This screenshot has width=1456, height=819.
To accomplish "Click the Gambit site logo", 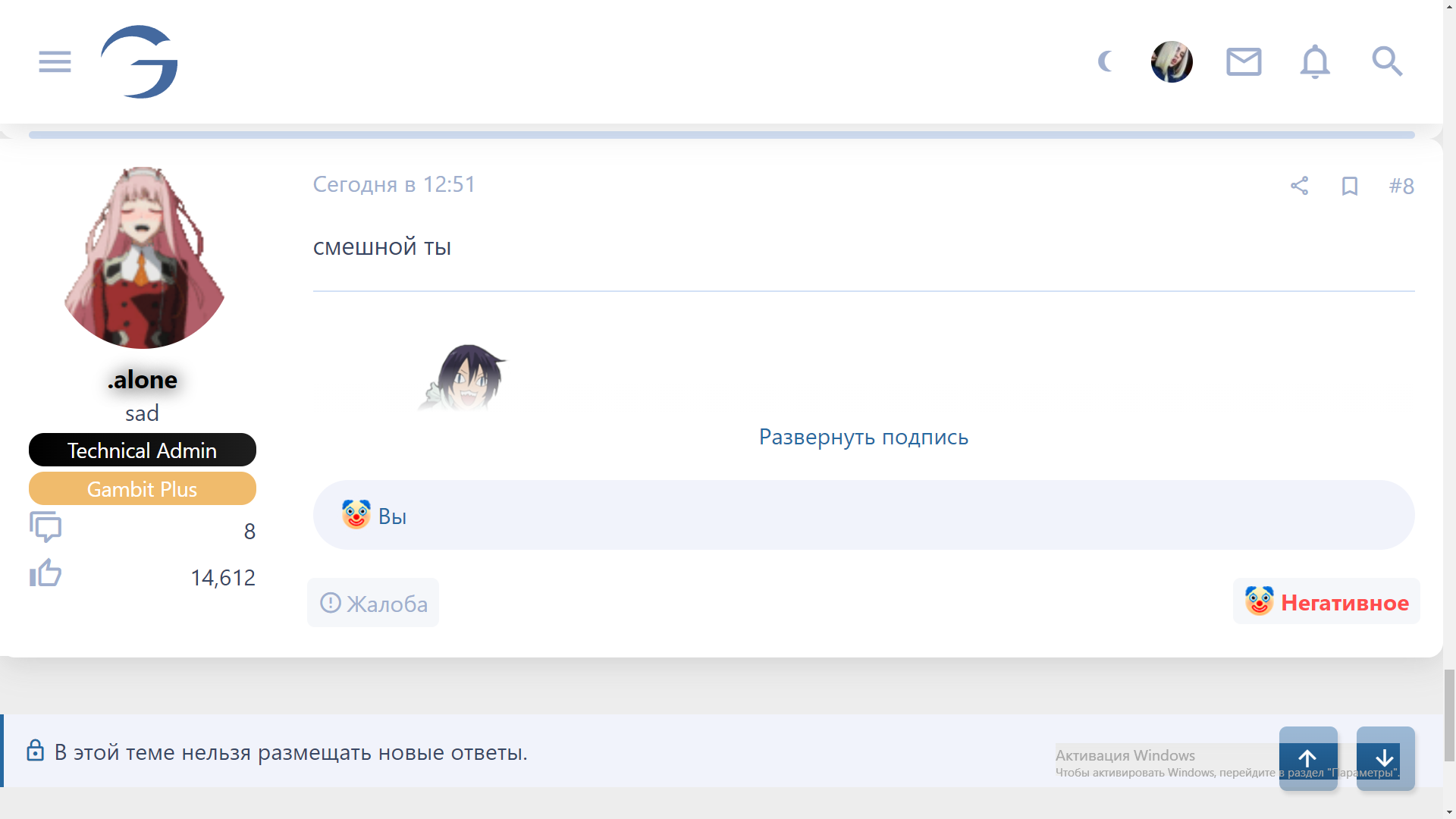I will point(140,61).
